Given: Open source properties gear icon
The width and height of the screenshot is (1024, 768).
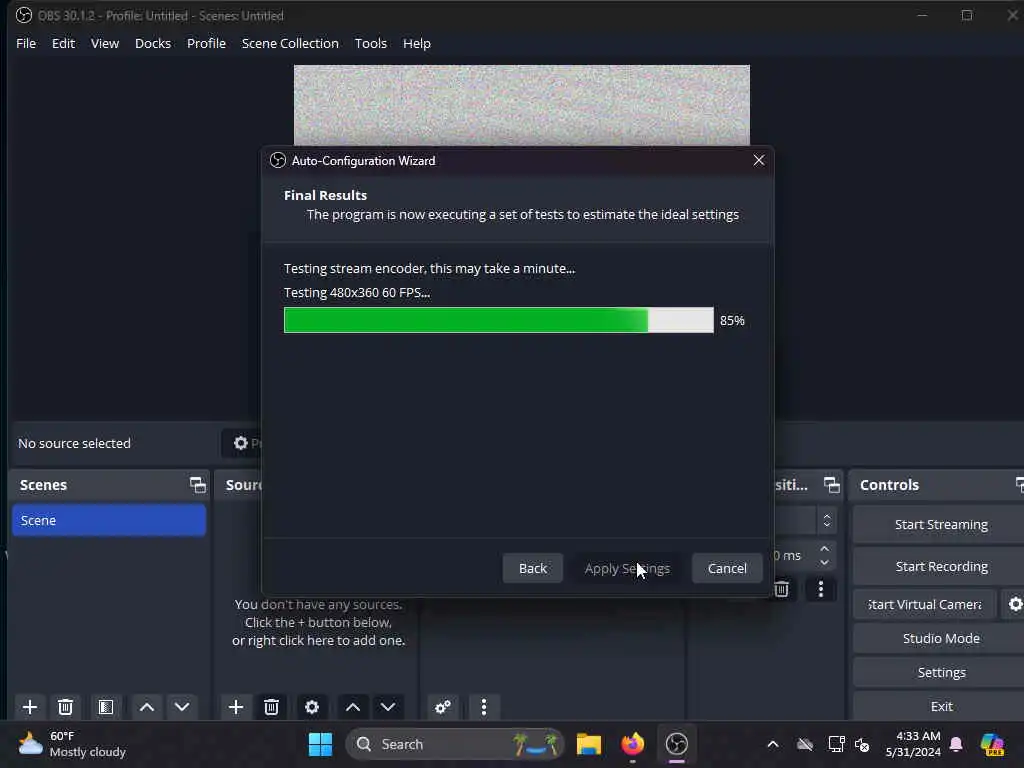Looking at the screenshot, I should (x=312, y=707).
